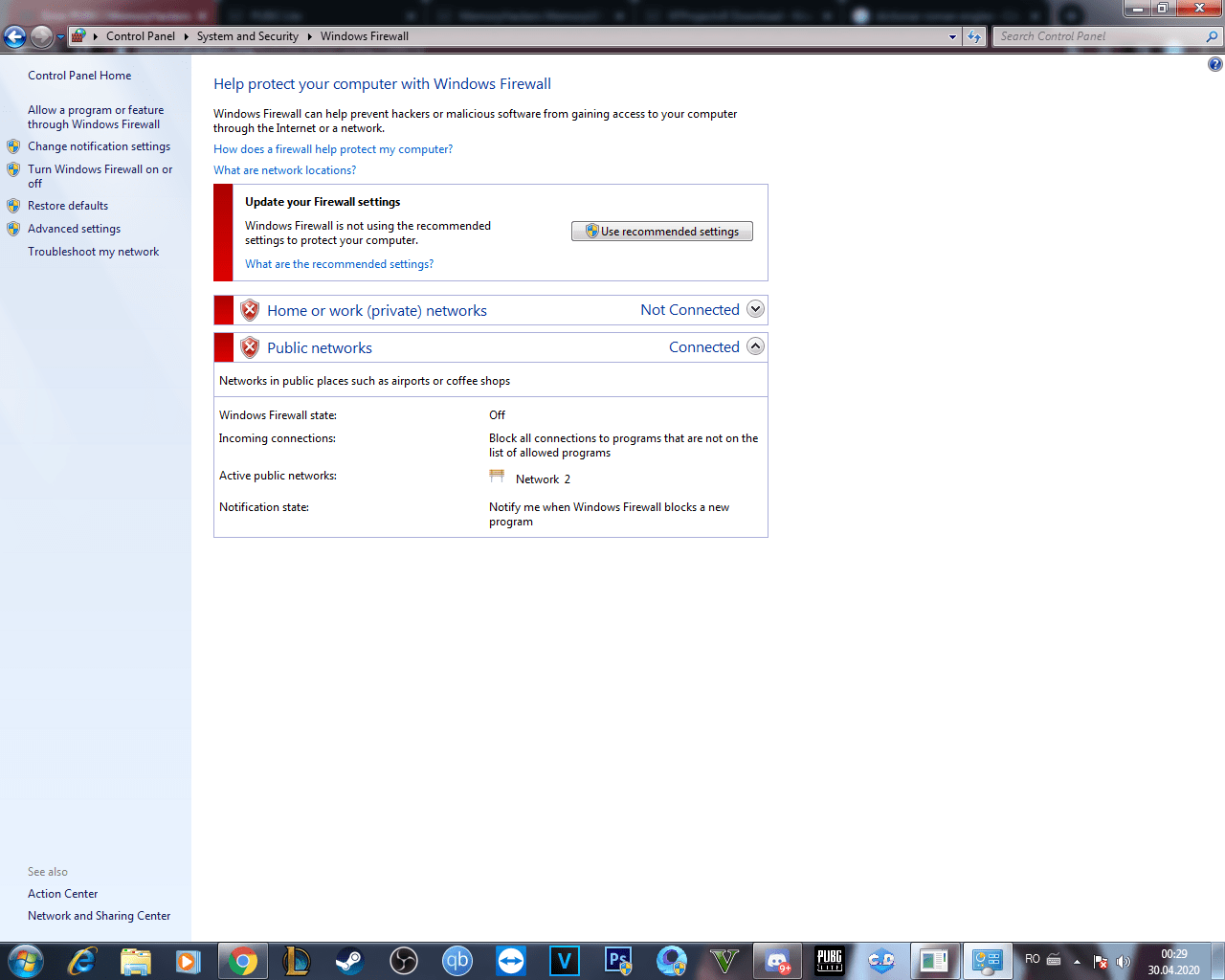This screenshot has width=1225, height=980.
Task: Click the RO language indicator
Action: [1033, 959]
